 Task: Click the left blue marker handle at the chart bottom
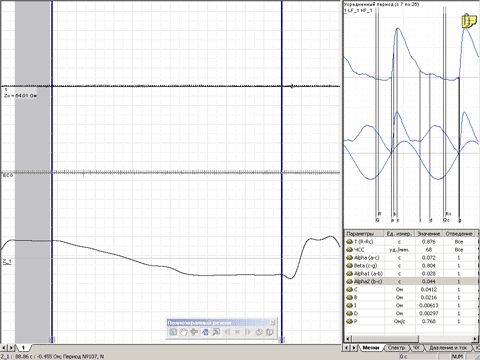click(52, 340)
